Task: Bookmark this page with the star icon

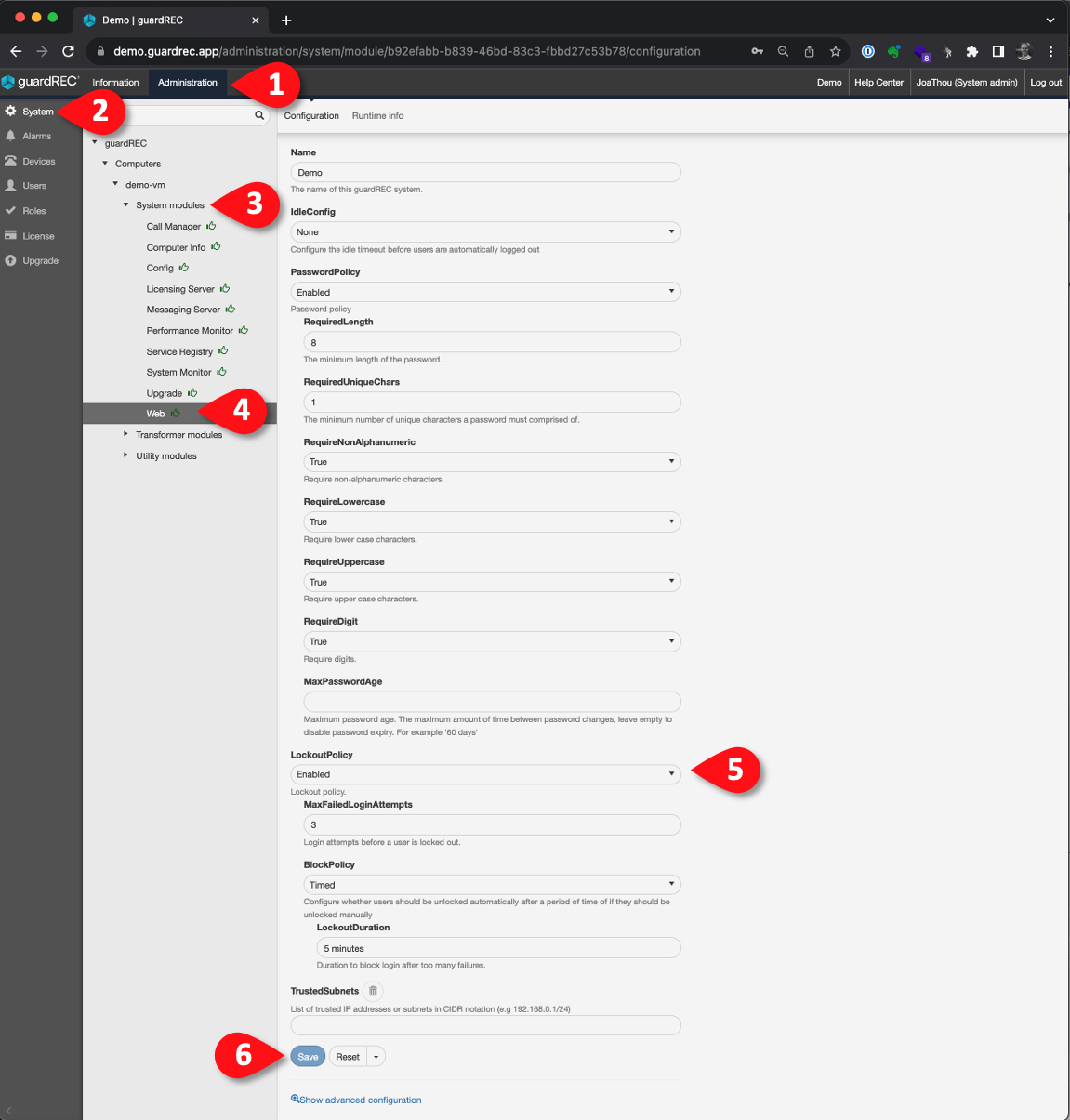Action: click(x=835, y=51)
